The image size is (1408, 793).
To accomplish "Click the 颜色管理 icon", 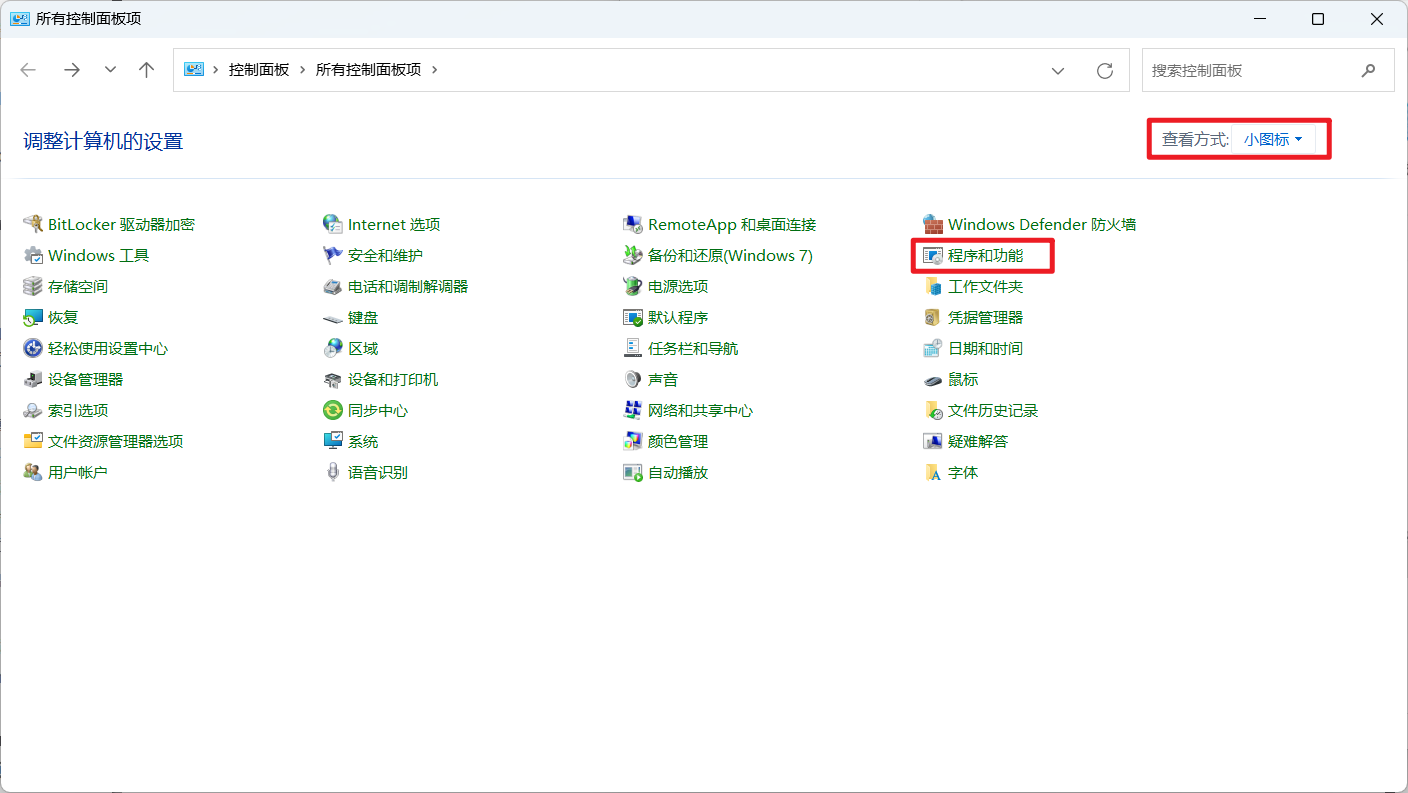I will pyautogui.click(x=633, y=441).
